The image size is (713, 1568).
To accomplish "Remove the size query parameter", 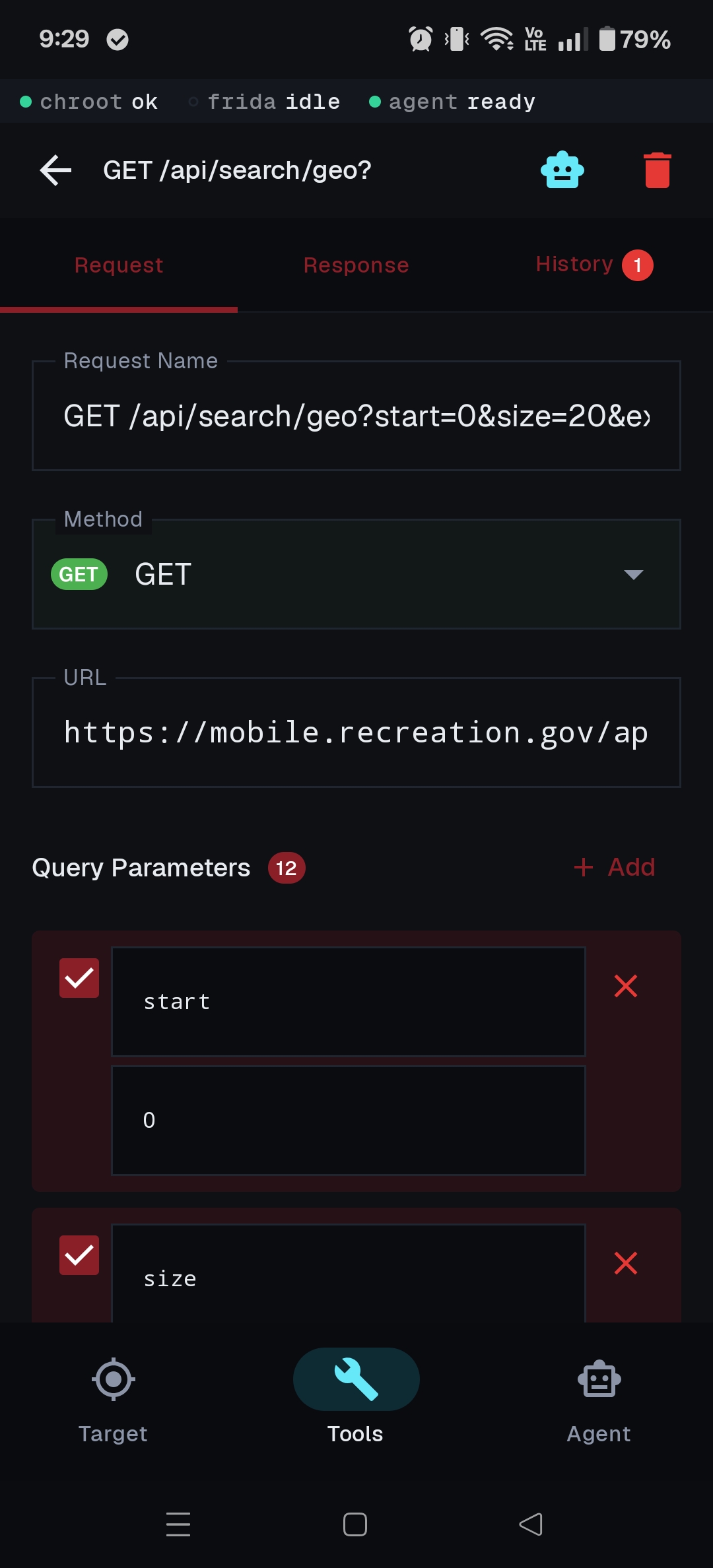I will [x=625, y=1263].
